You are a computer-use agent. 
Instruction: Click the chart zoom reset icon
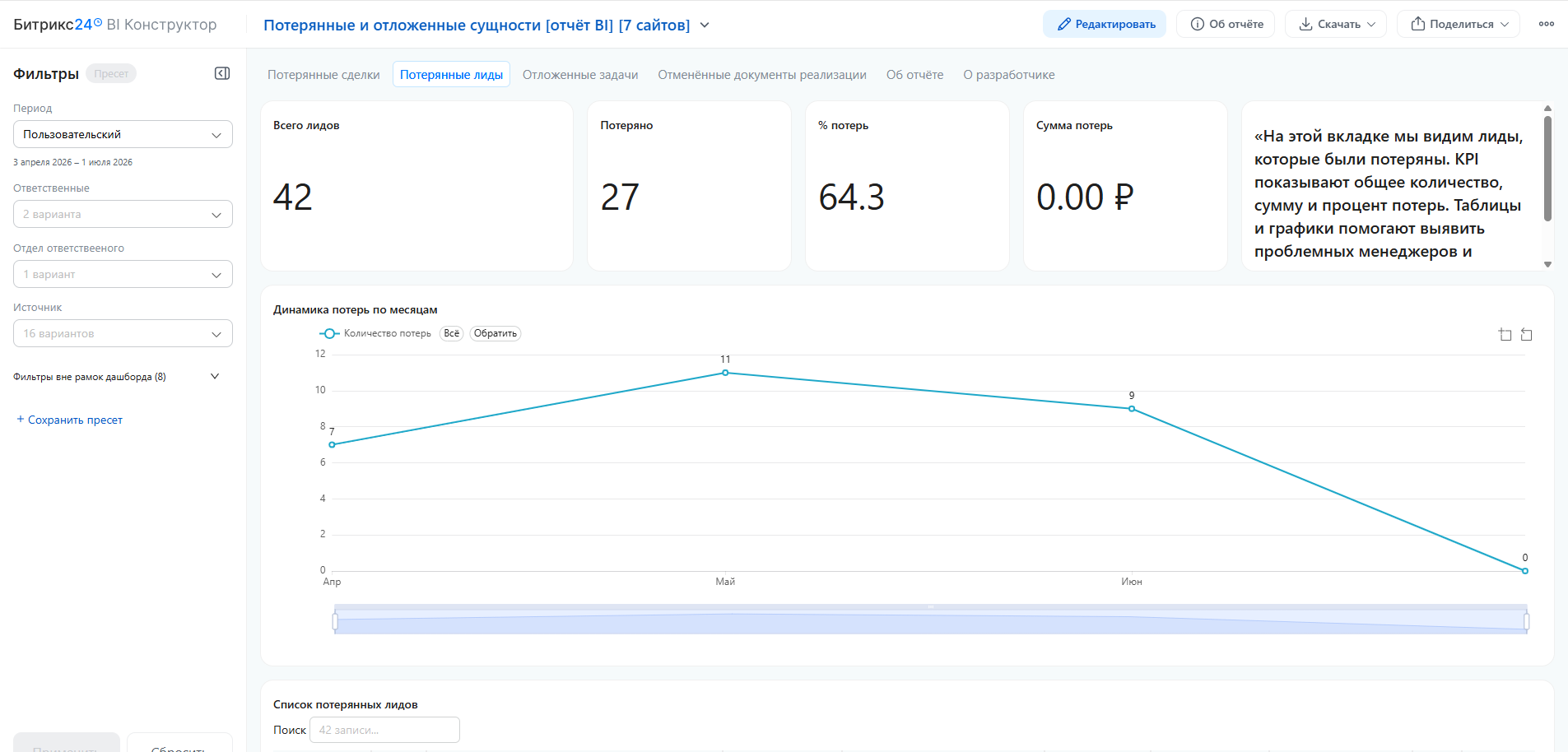(1527, 334)
